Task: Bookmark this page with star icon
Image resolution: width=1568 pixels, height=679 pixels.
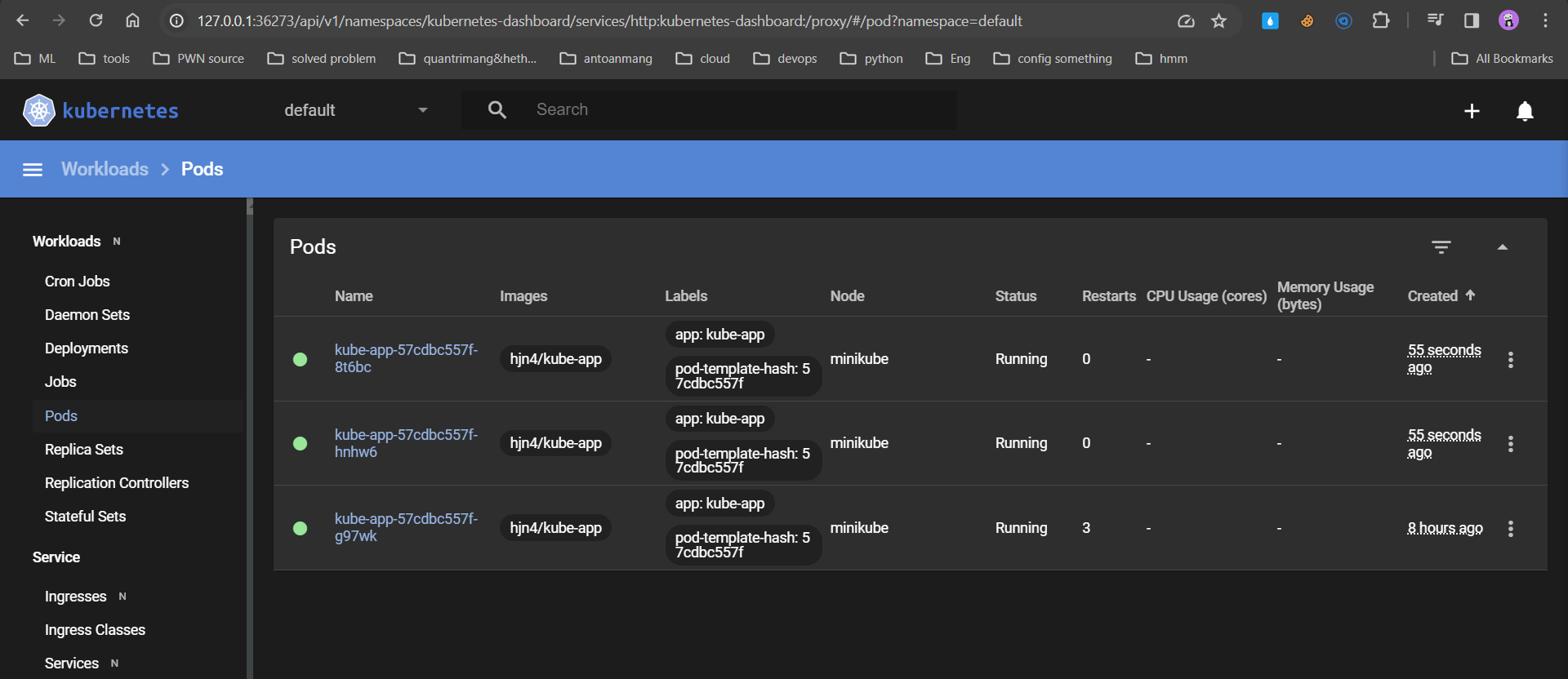Action: [x=1218, y=21]
